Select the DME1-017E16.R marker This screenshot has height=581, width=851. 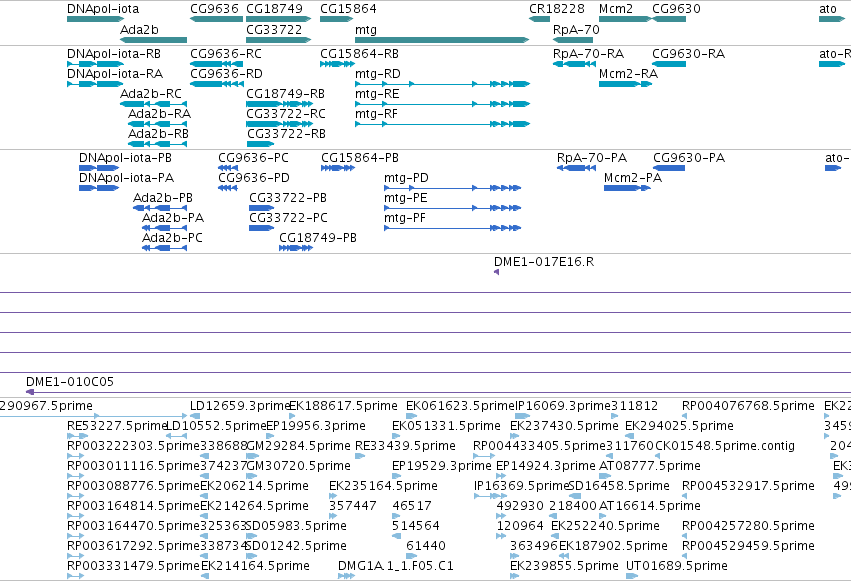496,272
